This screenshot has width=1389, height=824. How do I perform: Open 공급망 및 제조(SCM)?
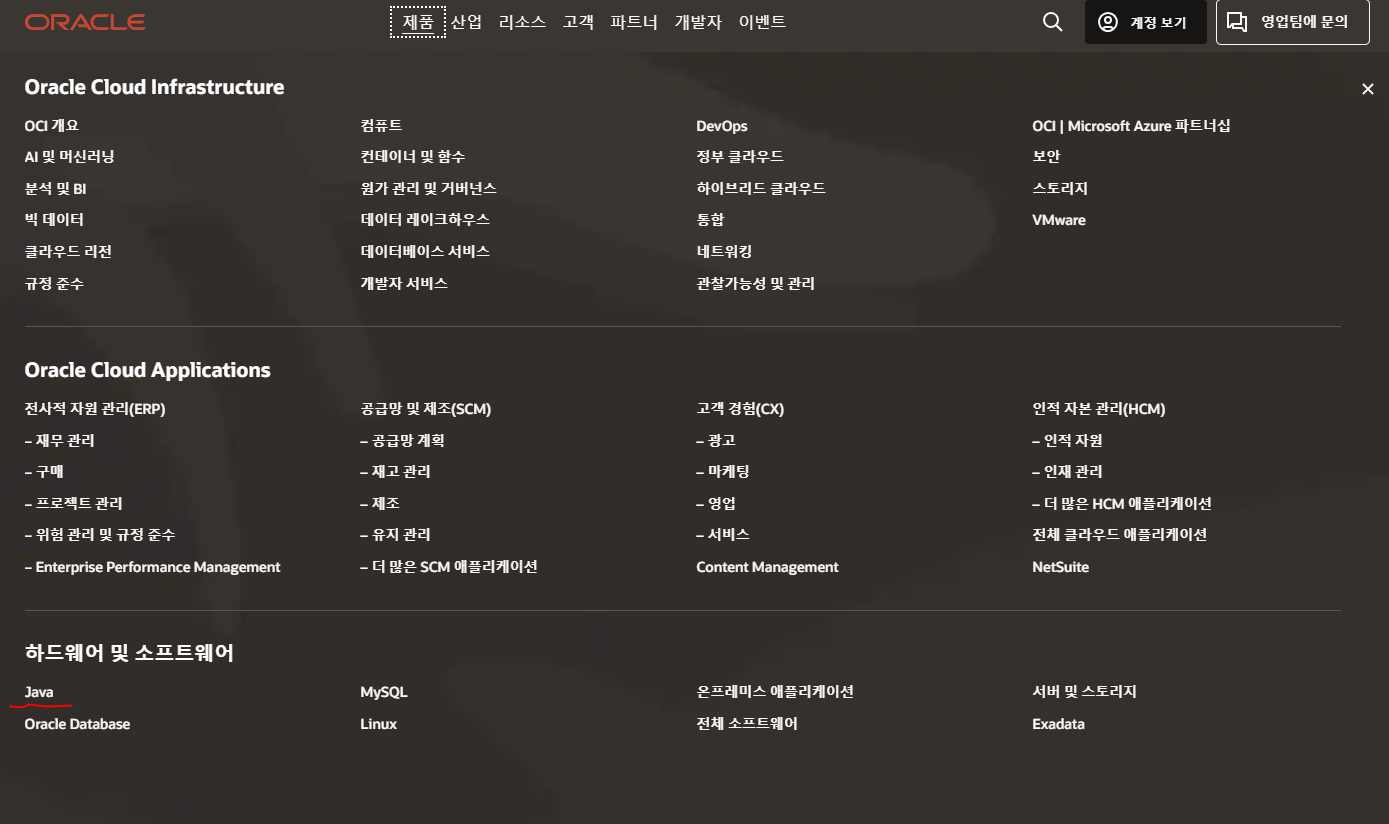coord(426,409)
